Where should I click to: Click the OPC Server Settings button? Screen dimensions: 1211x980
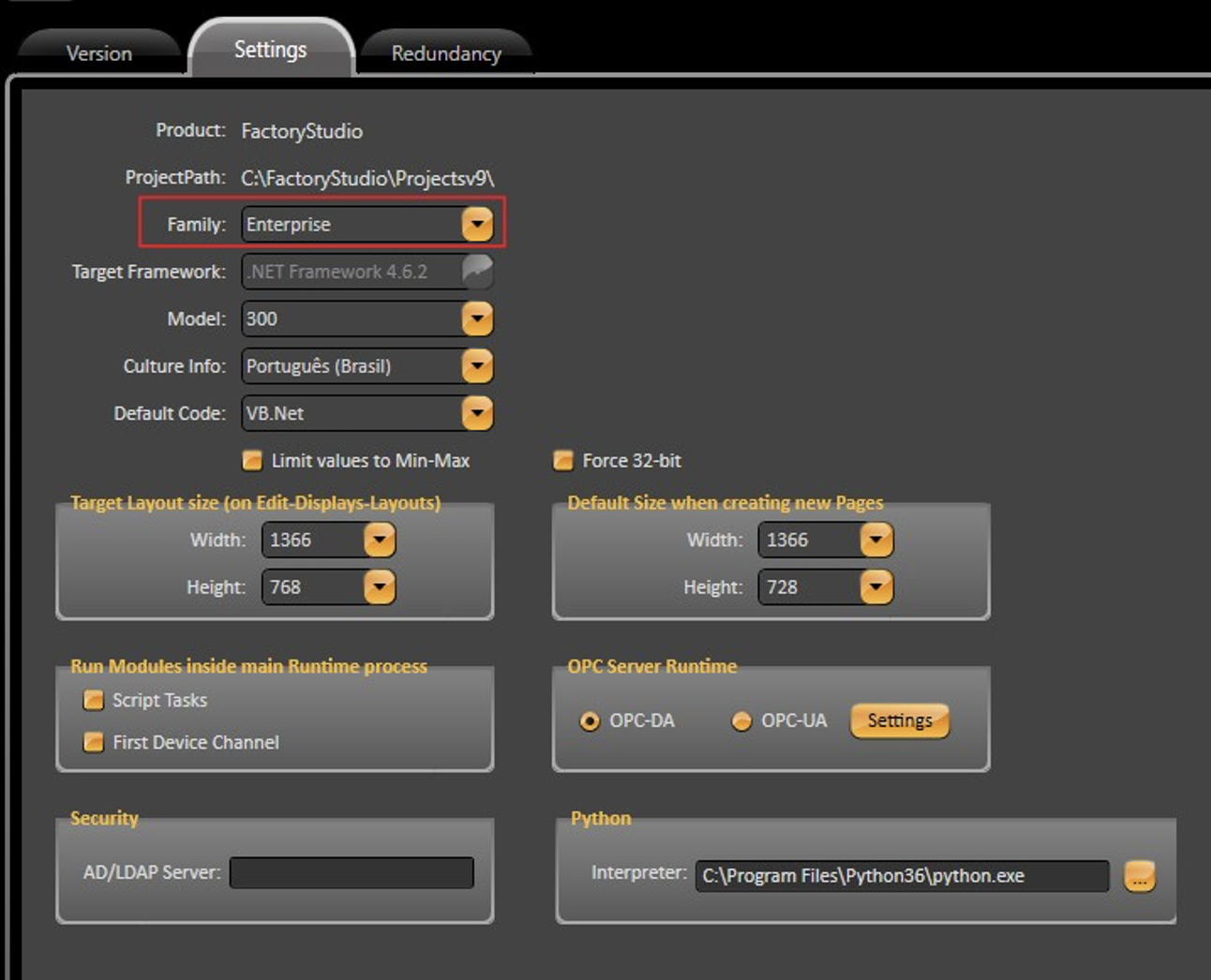tap(900, 720)
